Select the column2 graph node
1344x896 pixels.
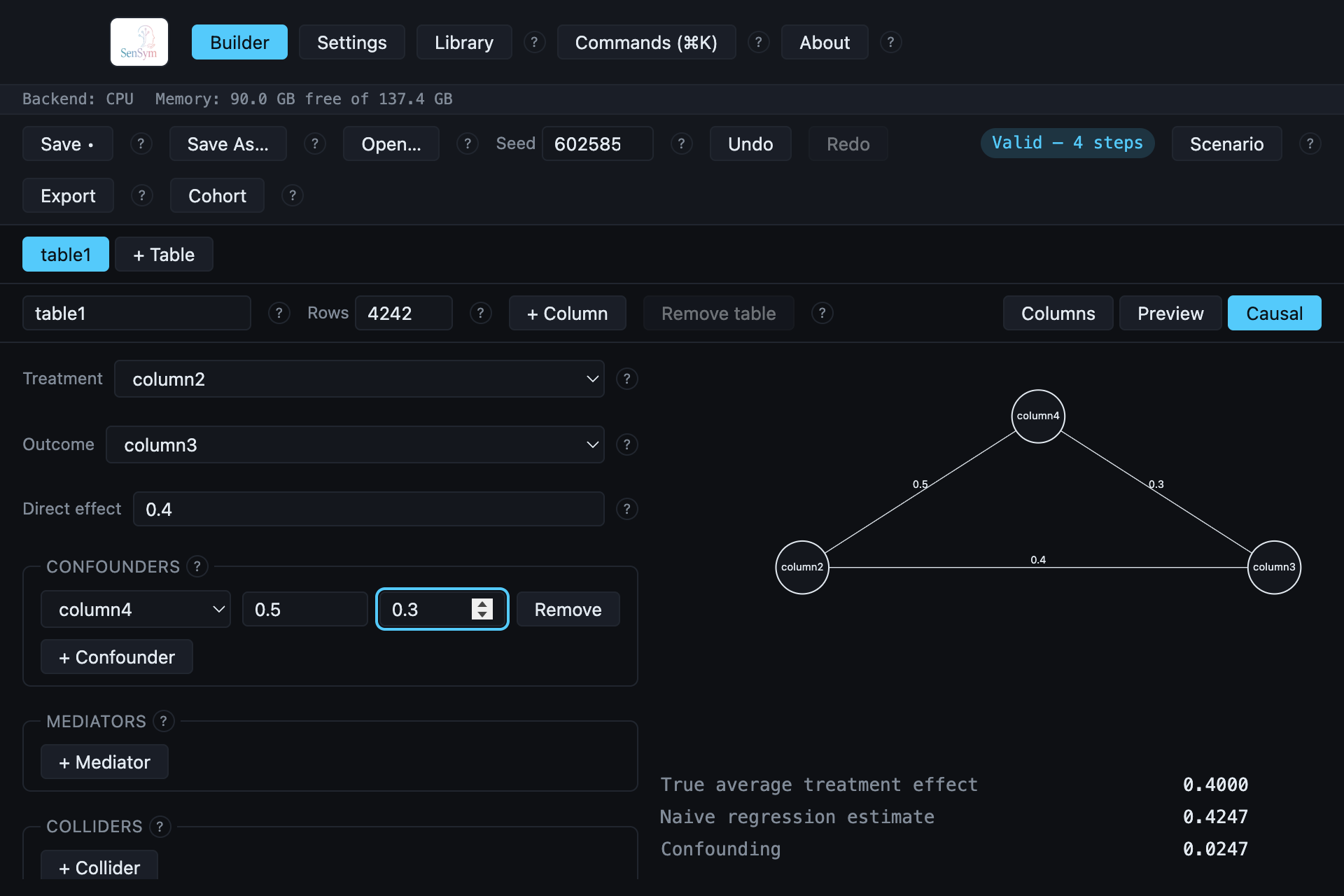802,567
